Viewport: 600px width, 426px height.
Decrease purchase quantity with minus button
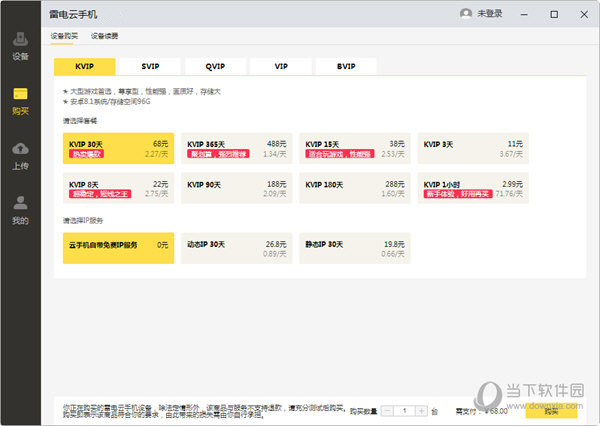(387, 411)
